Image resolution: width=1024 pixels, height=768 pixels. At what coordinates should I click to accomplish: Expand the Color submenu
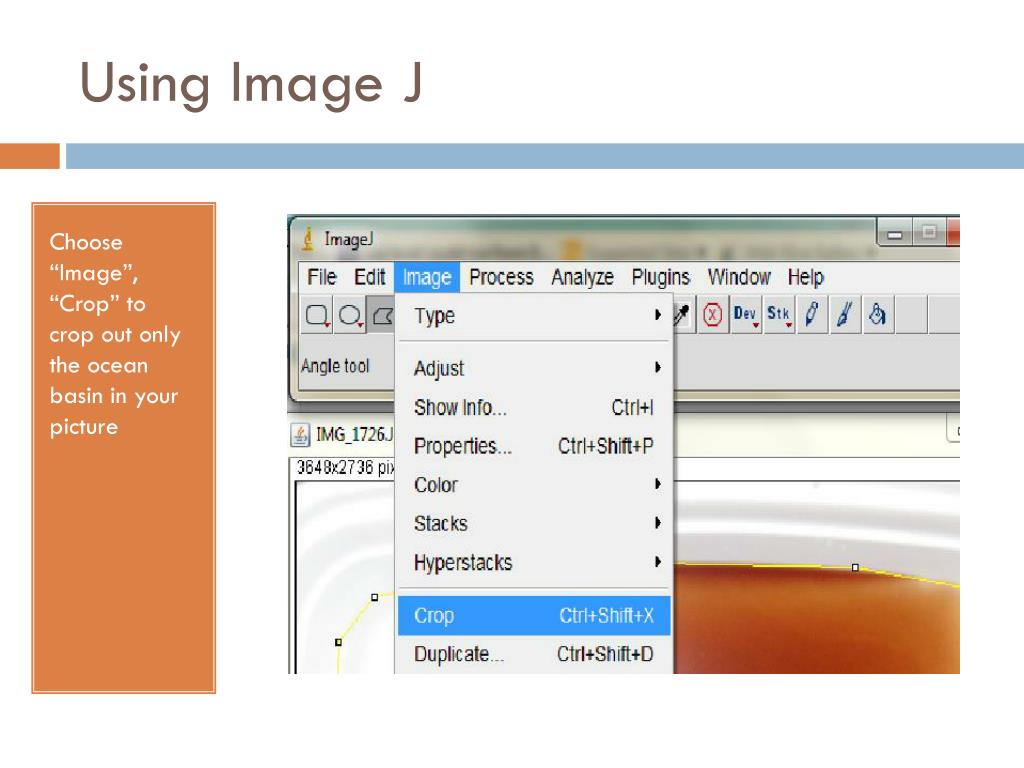coord(534,485)
